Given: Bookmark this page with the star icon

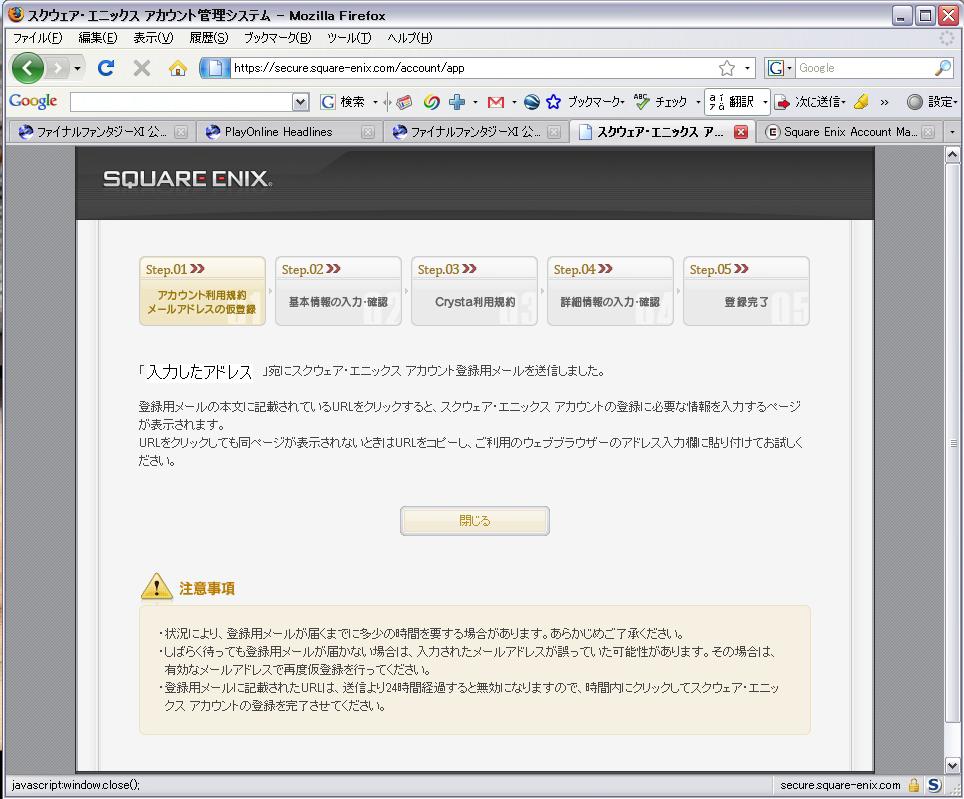Looking at the screenshot, I should [x=727, y=68].
